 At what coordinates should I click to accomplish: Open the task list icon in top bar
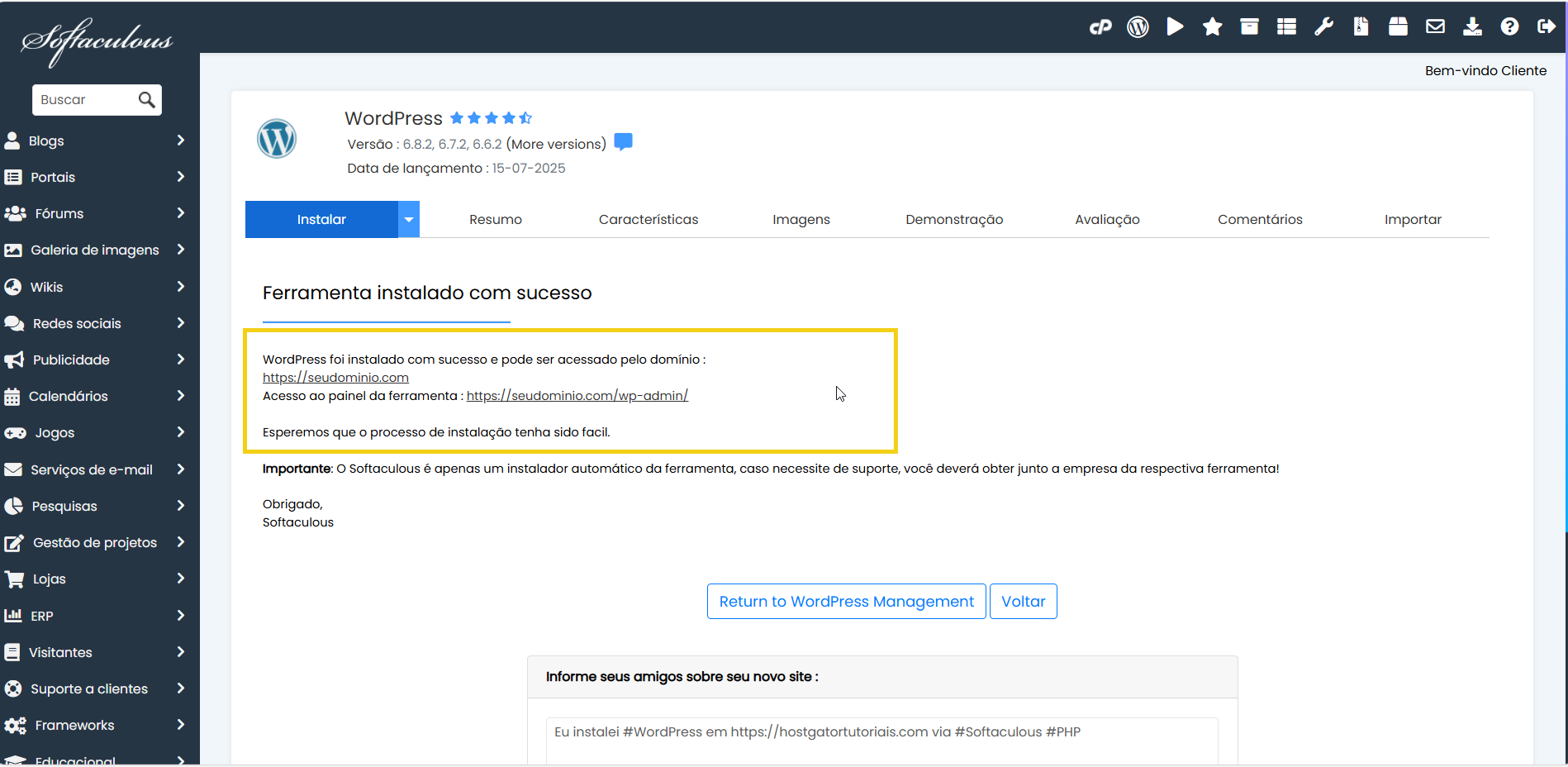[1286, 27]
